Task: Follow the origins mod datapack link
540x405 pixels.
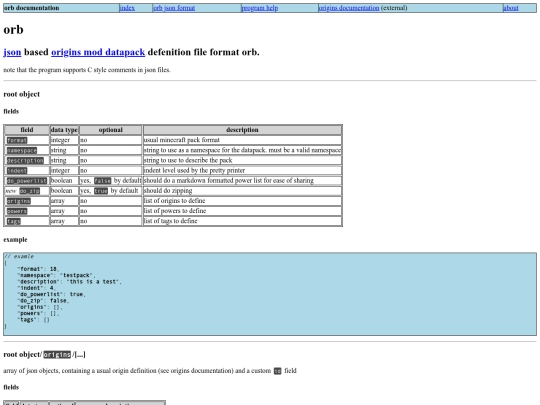Action: (x=98, y=52)
